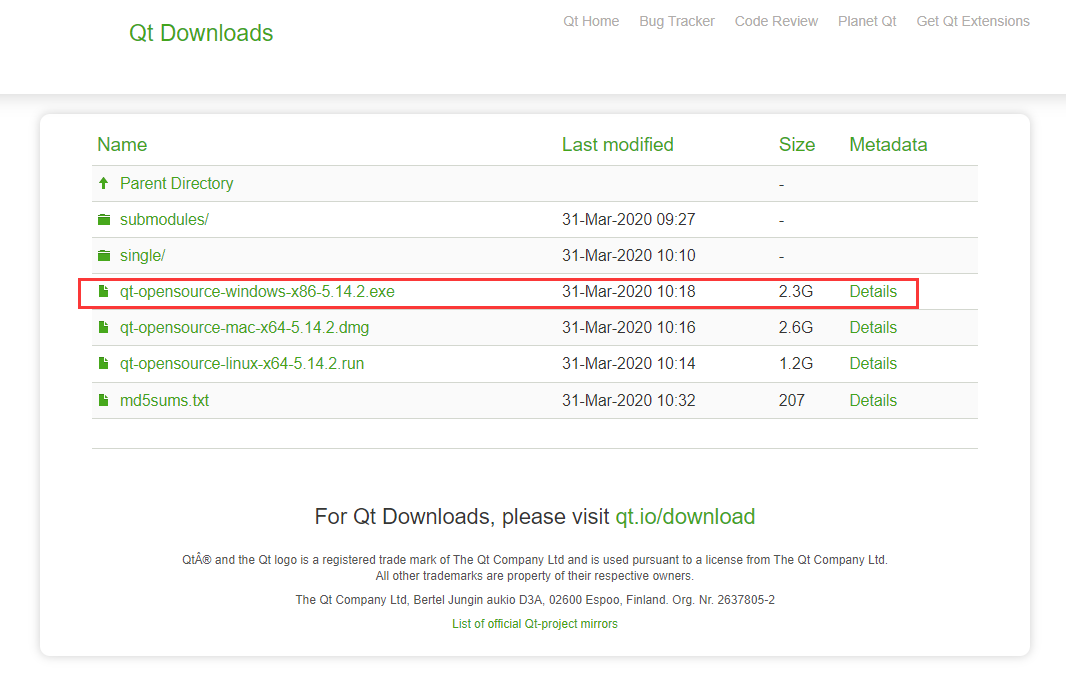Click the Qt Downloads page title
The width and height of the screenshot is (1066, 675).
(x=201, y=33)
